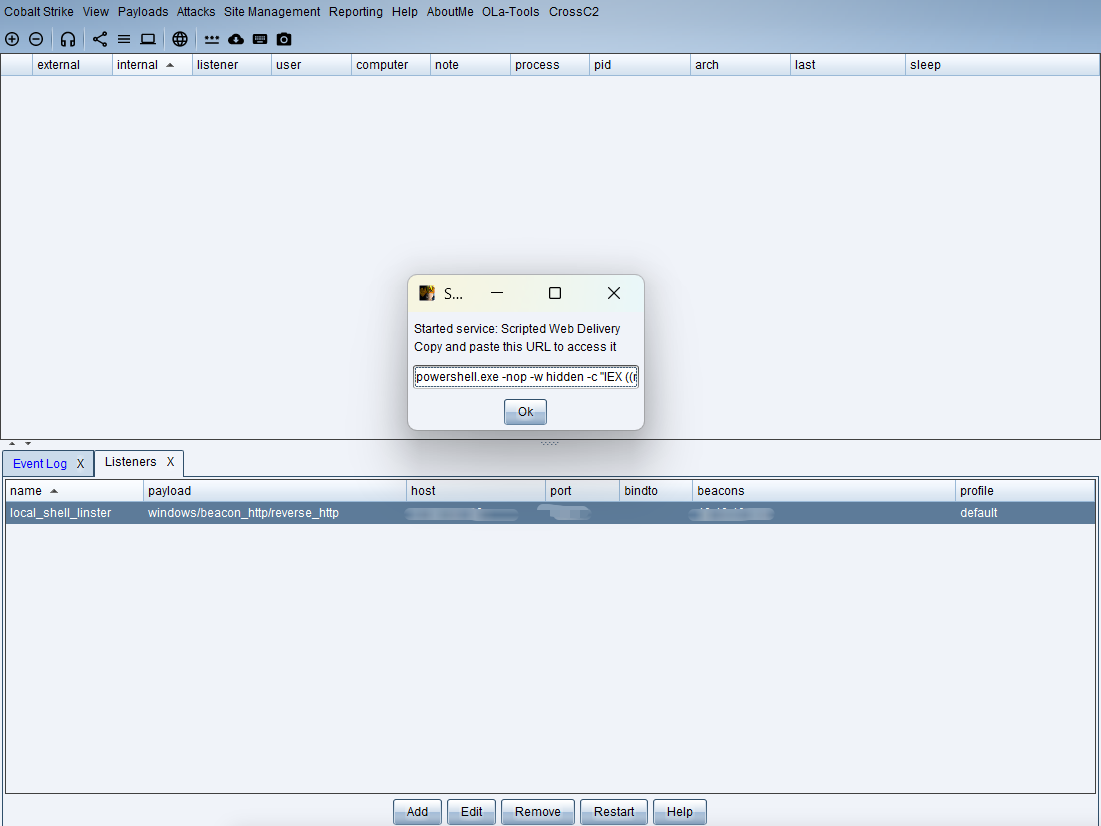Click the Restart listener button
The height and width of the screenshot is (826, 1101).
[614, 811]
